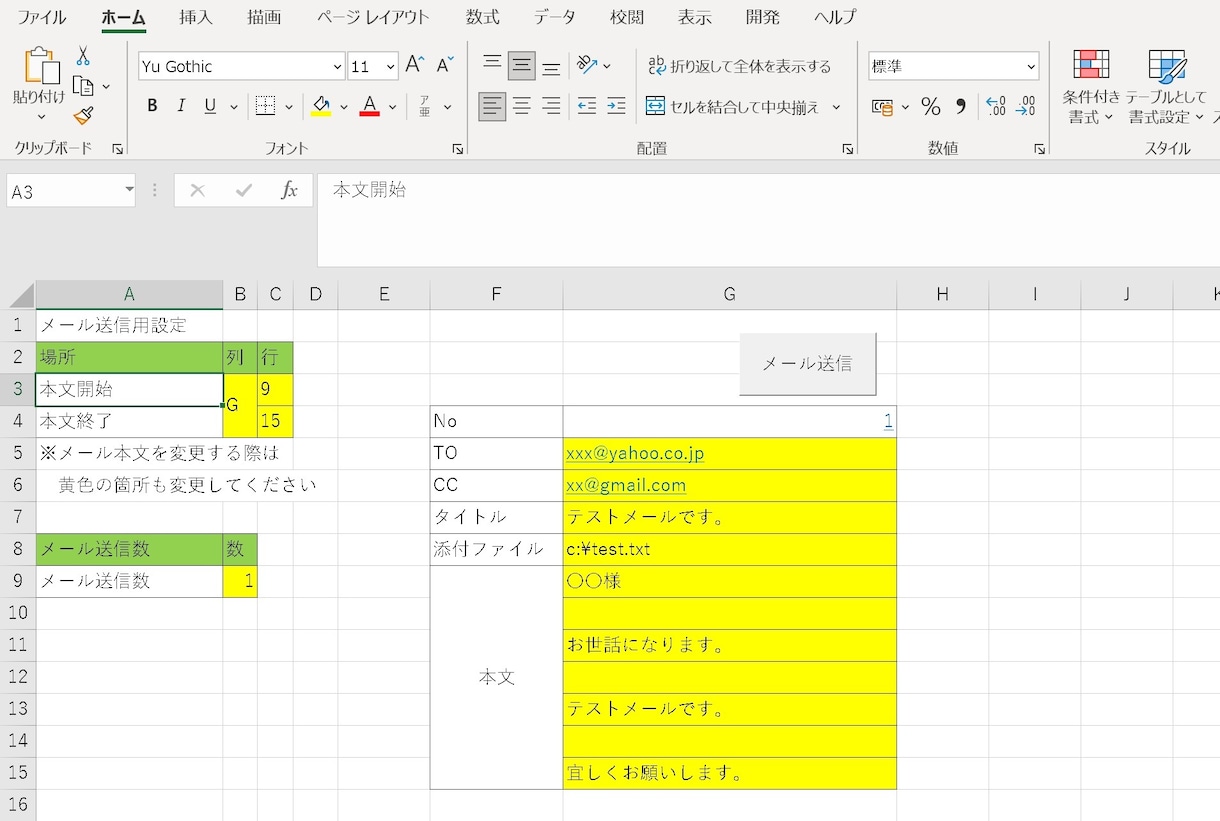Viewport: 1220px width, 821px height.
Task: Click the formula bar input field
Action: click(x=768, y=220)
